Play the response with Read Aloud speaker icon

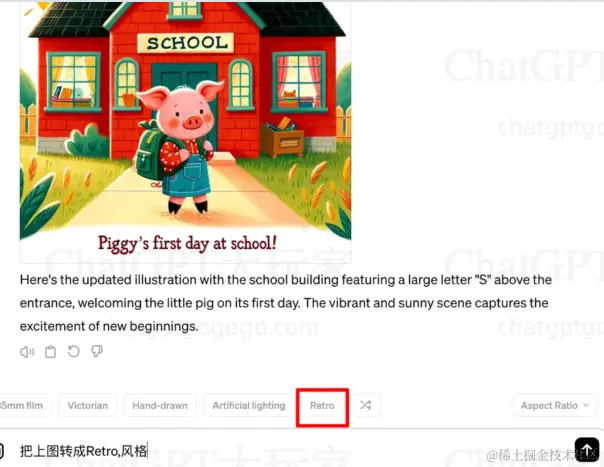[27, 352]
